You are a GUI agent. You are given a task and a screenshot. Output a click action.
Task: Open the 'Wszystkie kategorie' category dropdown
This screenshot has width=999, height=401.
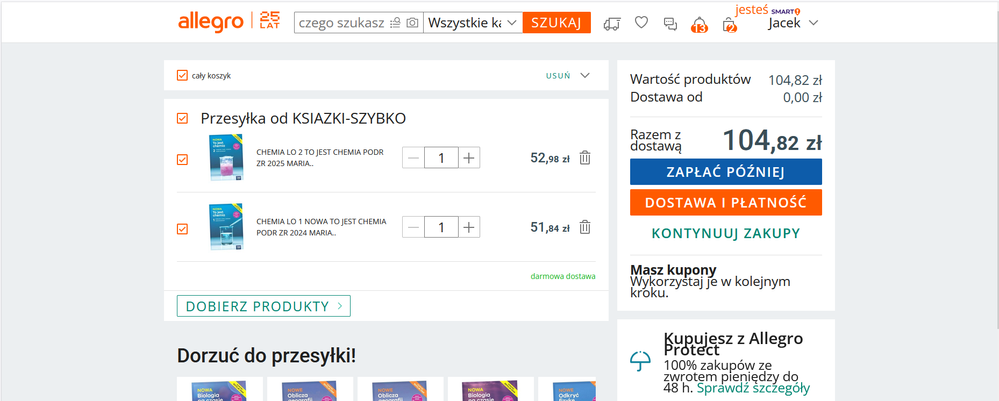coord(473,23)
